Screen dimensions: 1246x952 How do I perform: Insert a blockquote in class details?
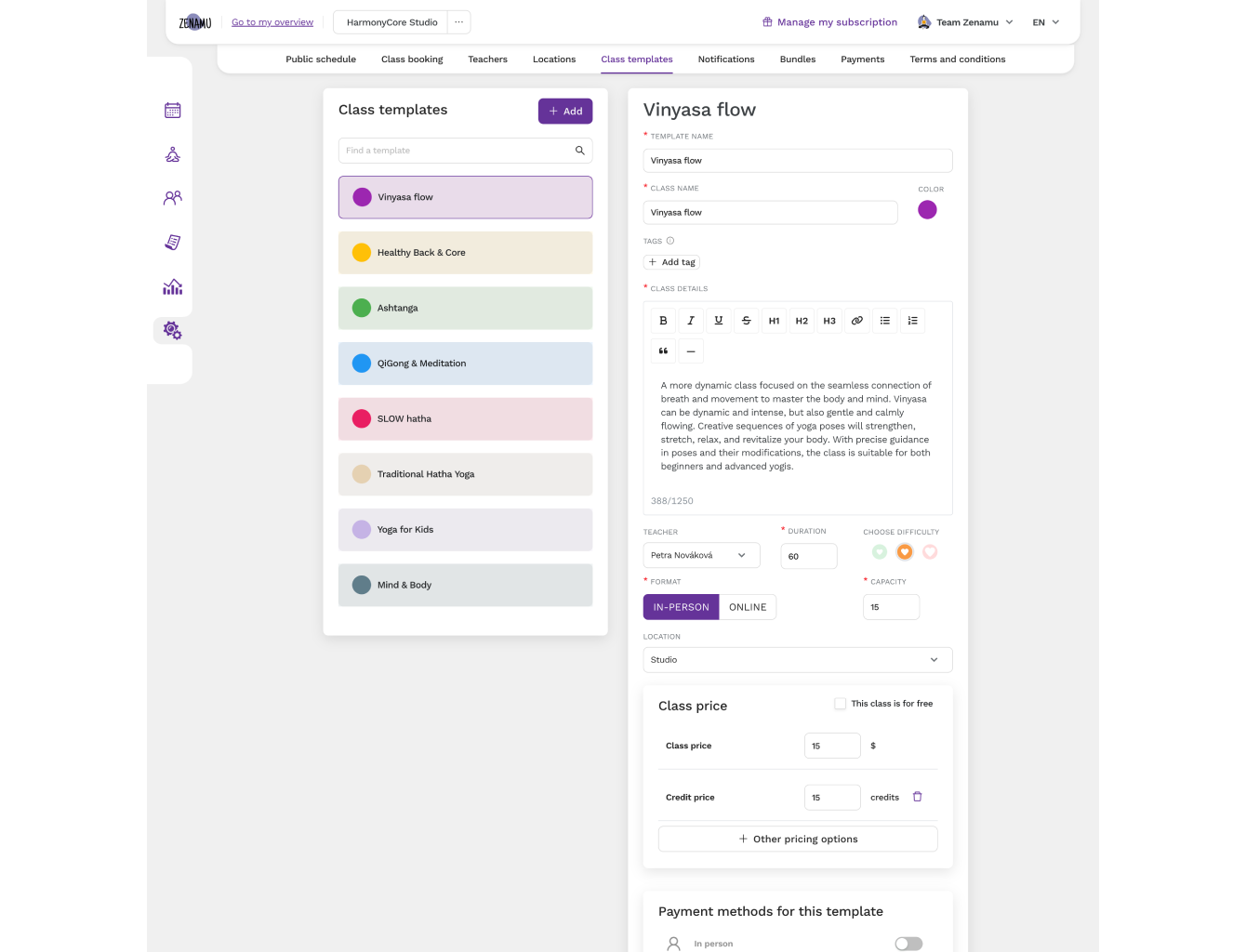[663, 351]
